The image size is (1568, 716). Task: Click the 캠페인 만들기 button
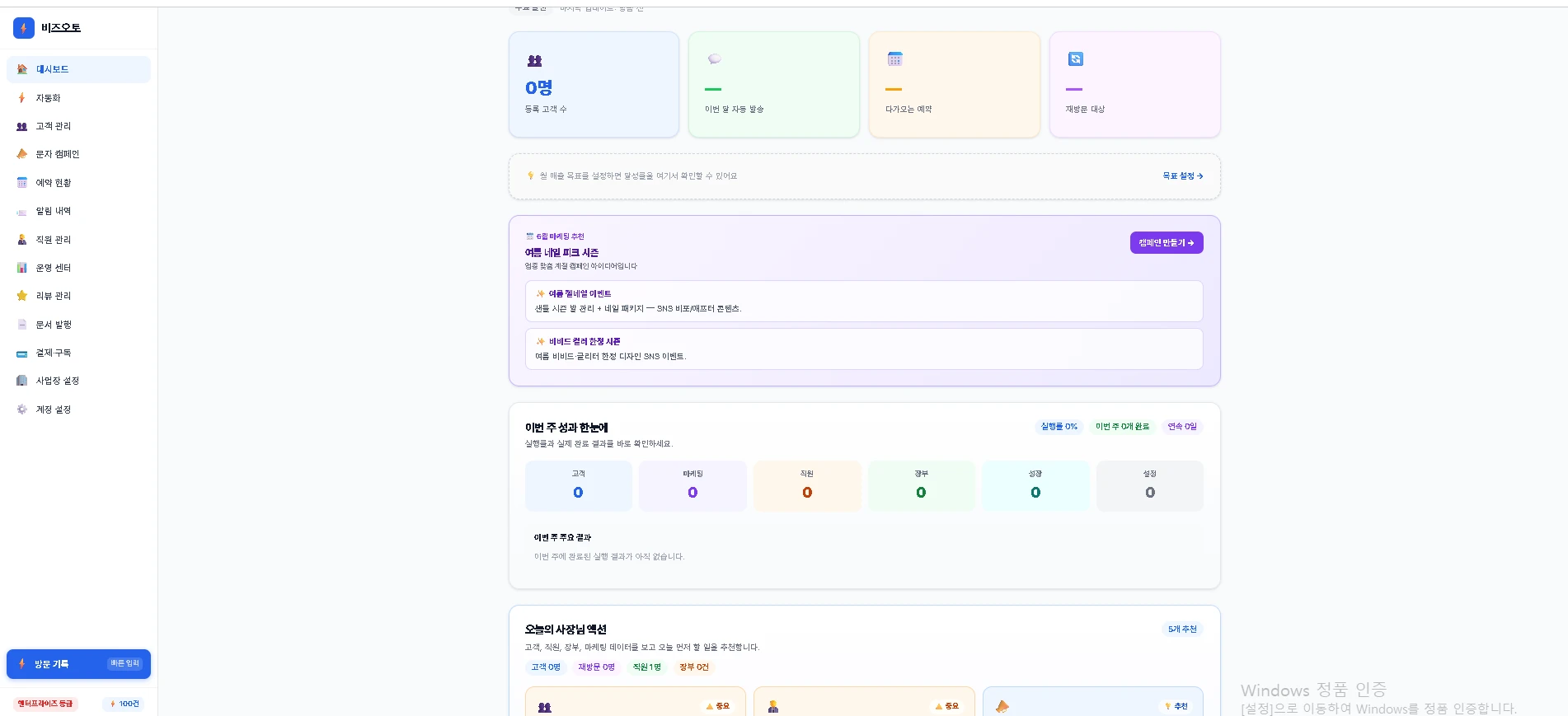pos(1167,242)
